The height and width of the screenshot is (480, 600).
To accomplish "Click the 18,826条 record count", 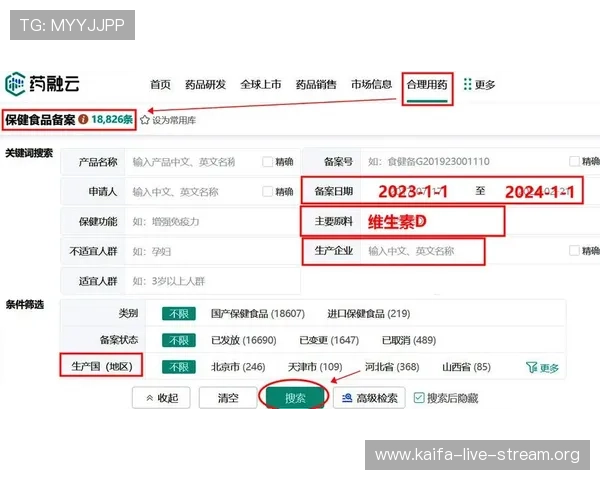I will (112, 119).
